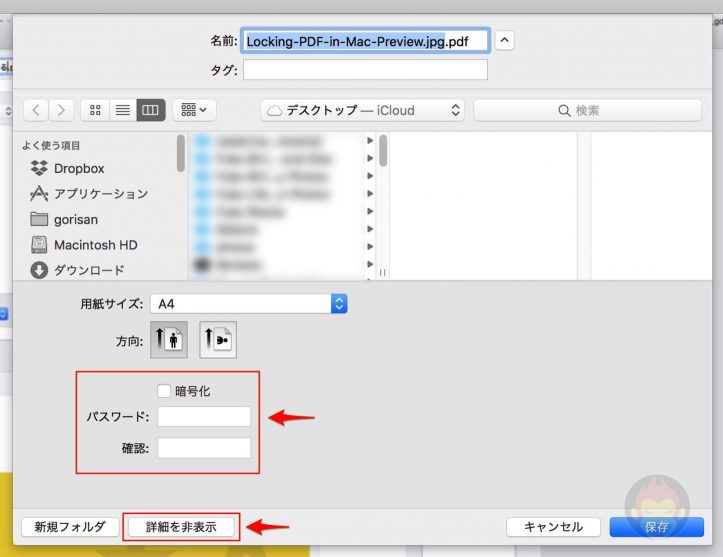Click the sidebar scrollbar thumb
723x557 pixels.
(181, 153)
